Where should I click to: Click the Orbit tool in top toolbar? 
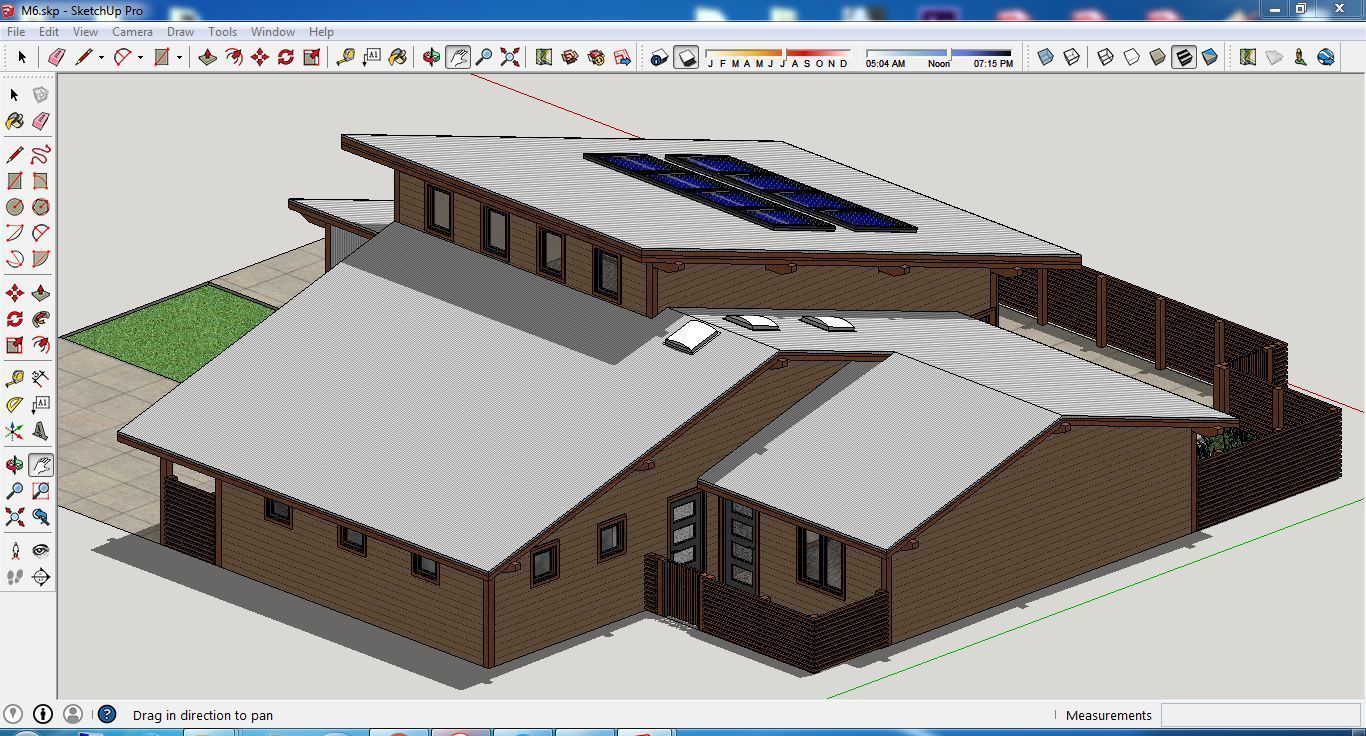coord(432,57)
